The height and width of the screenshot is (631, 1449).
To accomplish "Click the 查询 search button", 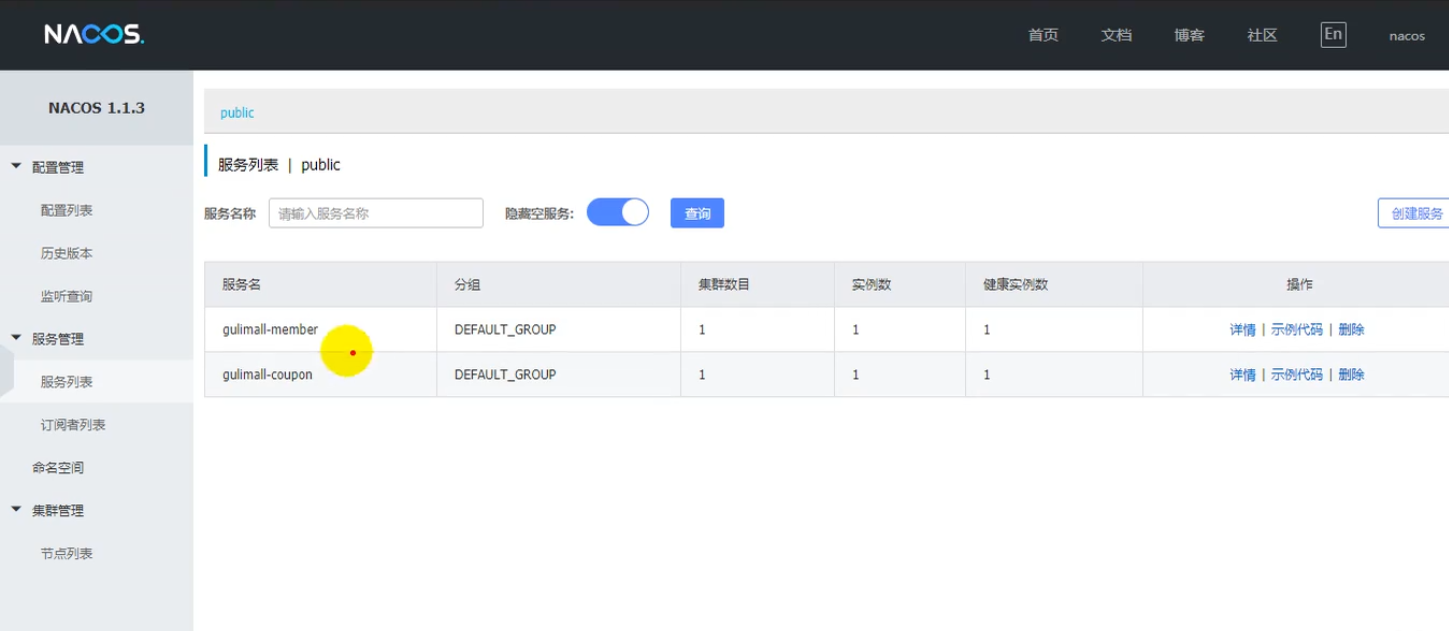I will [x=697, y=213].
